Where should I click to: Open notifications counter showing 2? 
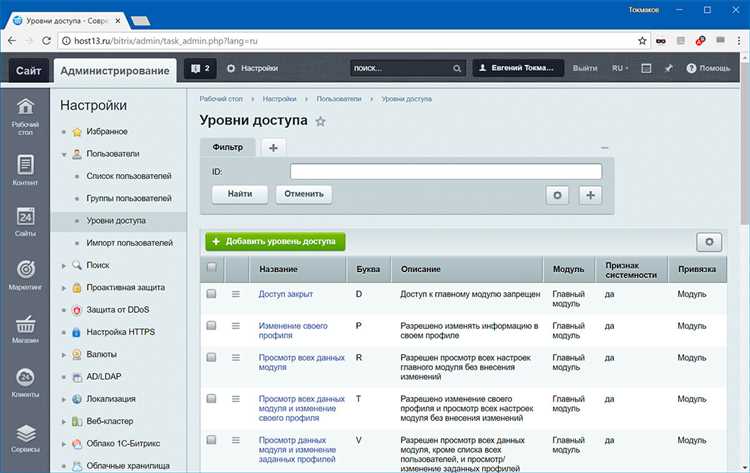pyautogui.click(x=200, y=68)
